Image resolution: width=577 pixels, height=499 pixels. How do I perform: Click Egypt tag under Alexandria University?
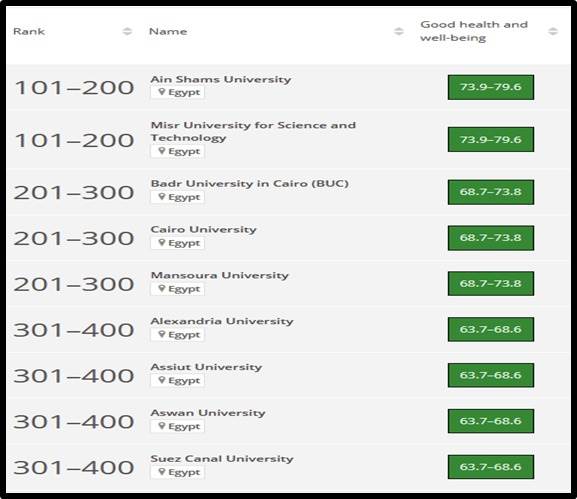click(x=177, y=335)
